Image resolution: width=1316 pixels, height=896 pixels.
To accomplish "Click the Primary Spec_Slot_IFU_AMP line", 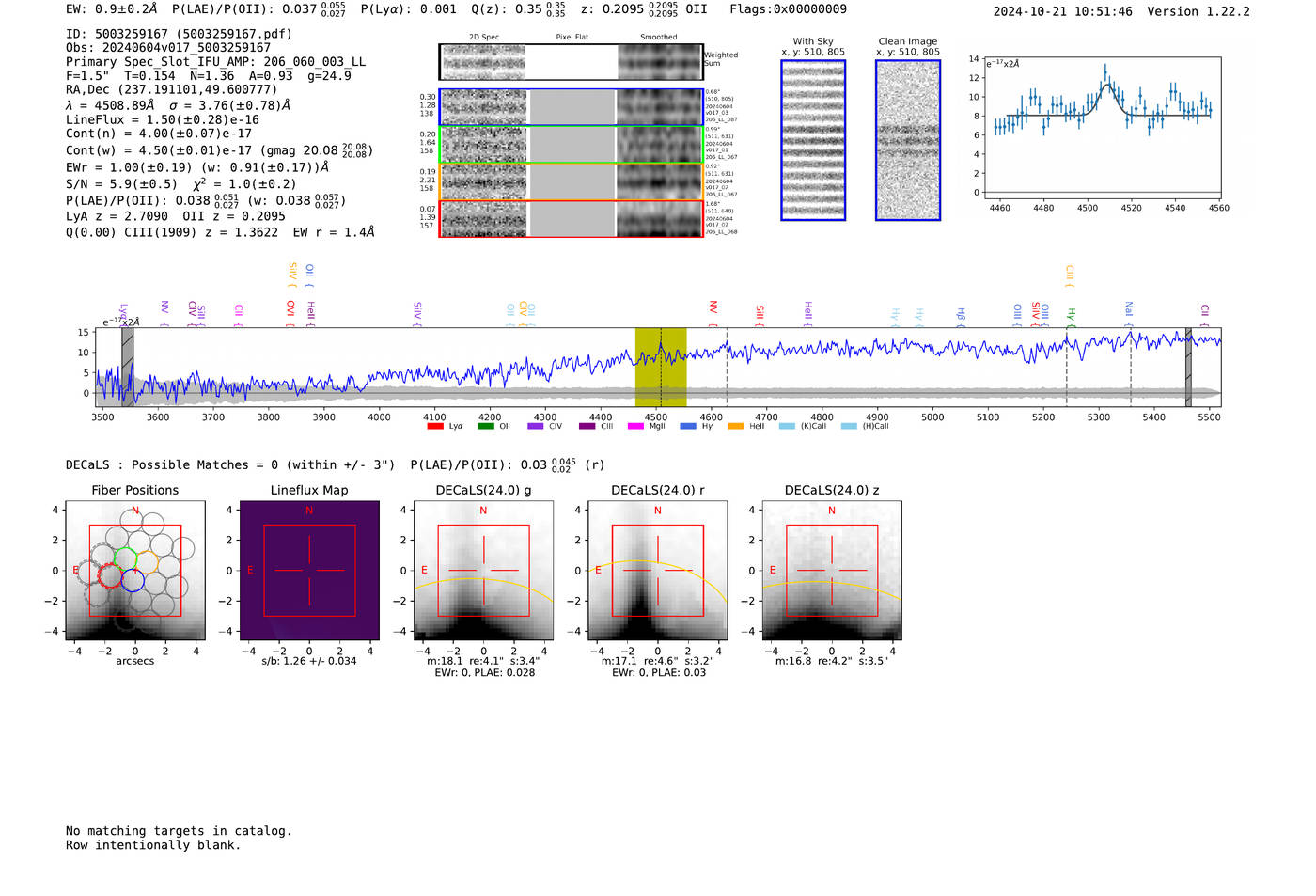I will coord(216,62).
